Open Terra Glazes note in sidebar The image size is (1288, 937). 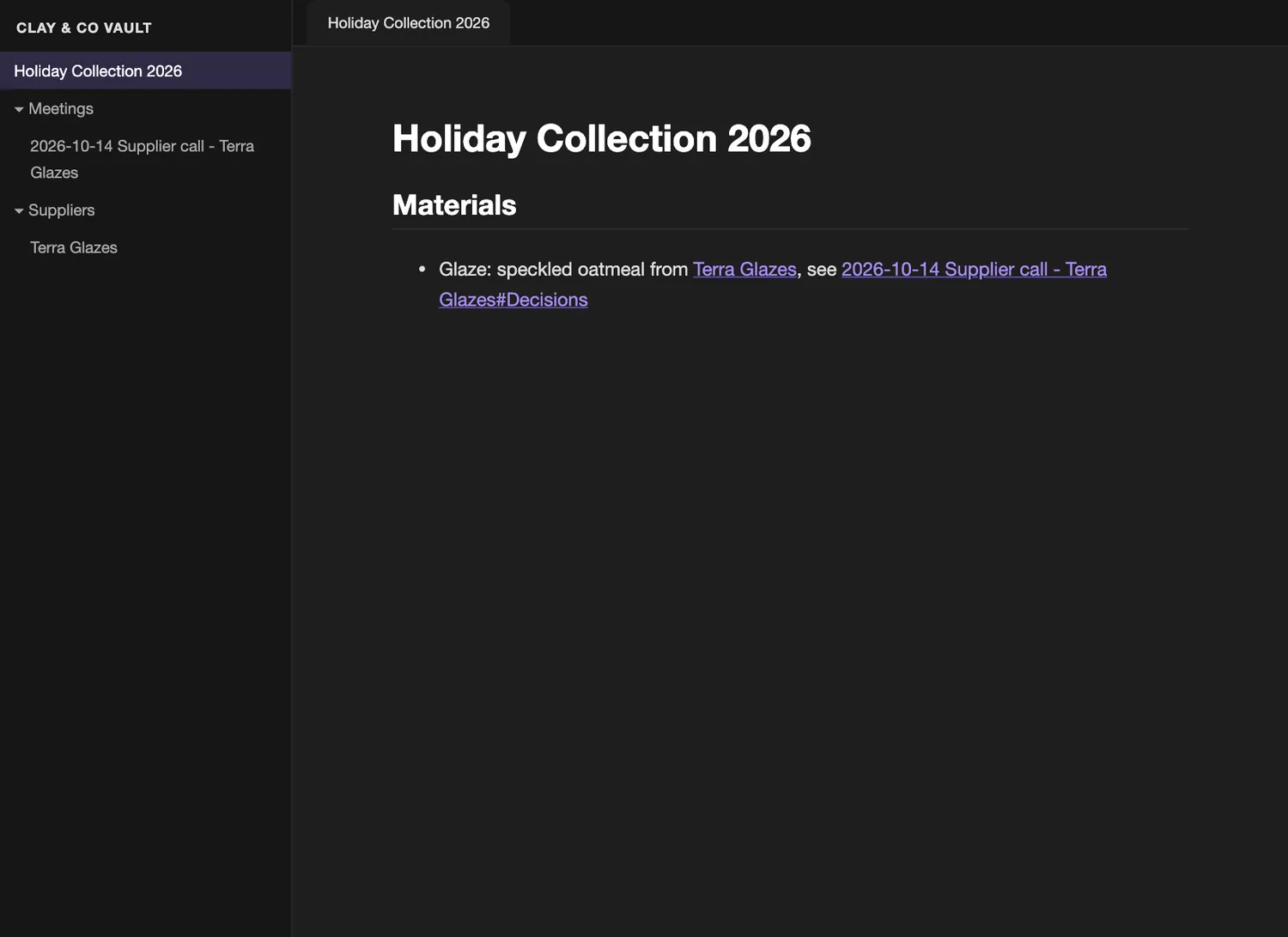click(146, 247)
